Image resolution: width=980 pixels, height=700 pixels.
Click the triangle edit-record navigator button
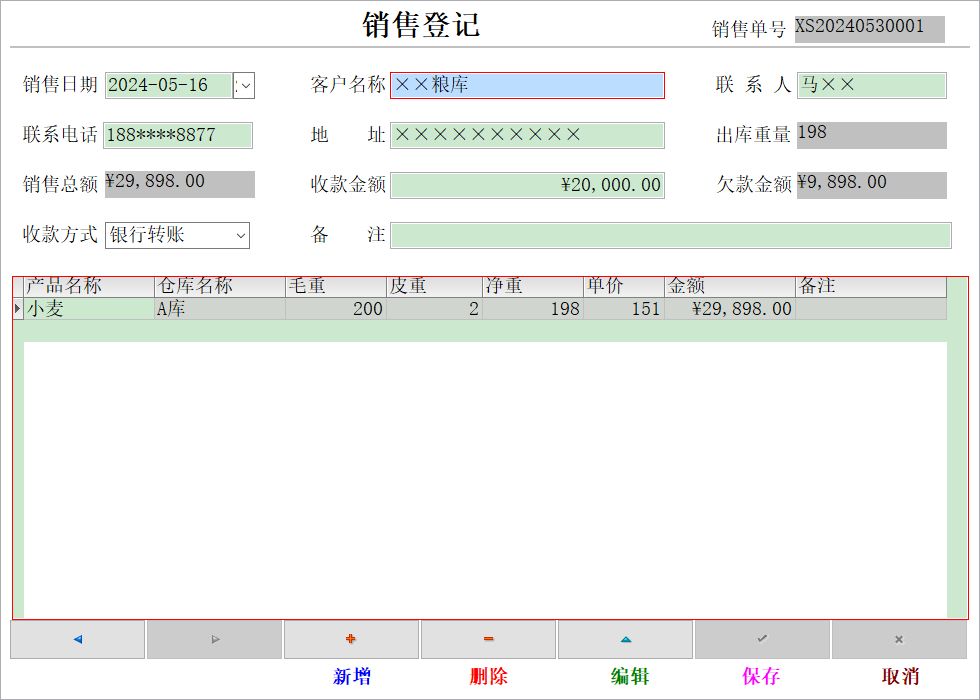coord(626,639)
